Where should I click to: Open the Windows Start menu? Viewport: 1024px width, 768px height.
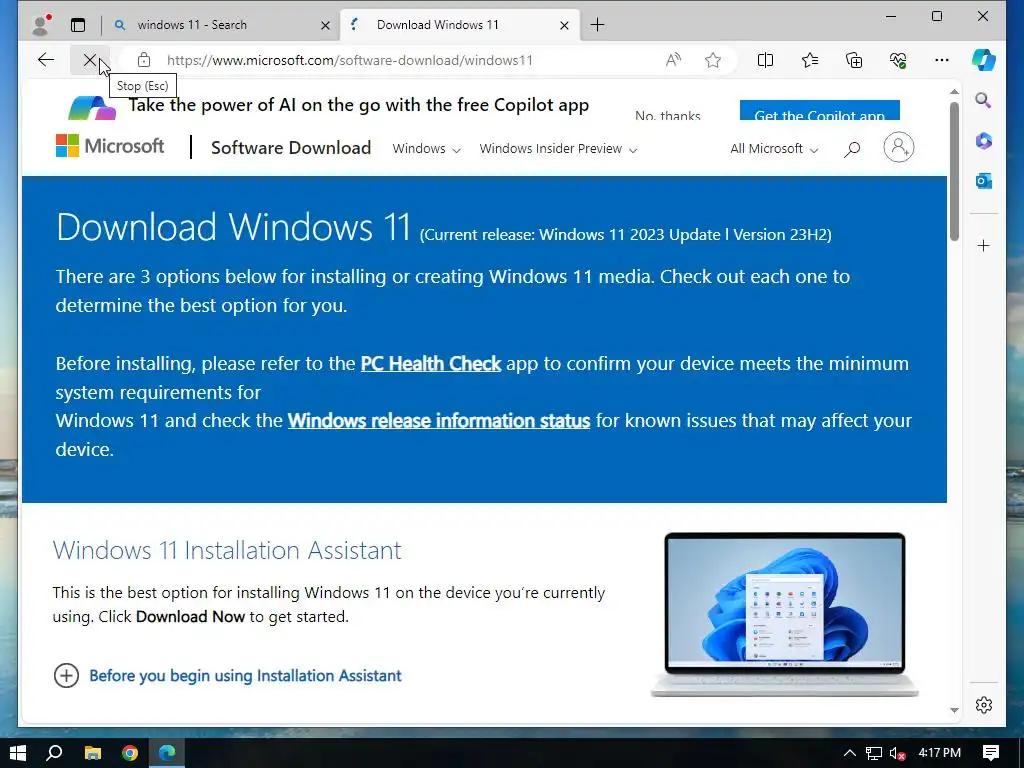18,753
